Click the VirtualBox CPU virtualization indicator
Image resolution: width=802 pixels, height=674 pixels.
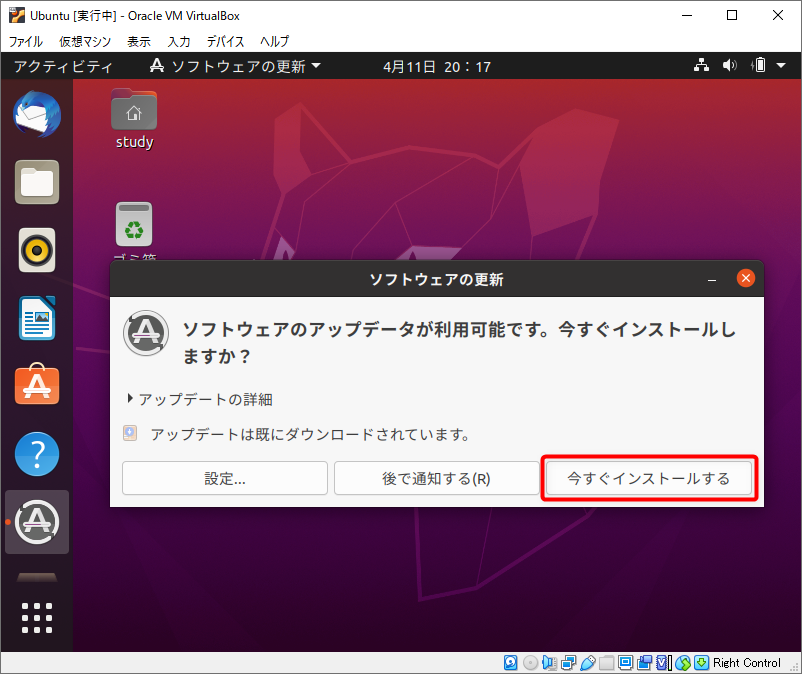pyautogui.click(x=664, y=663)
